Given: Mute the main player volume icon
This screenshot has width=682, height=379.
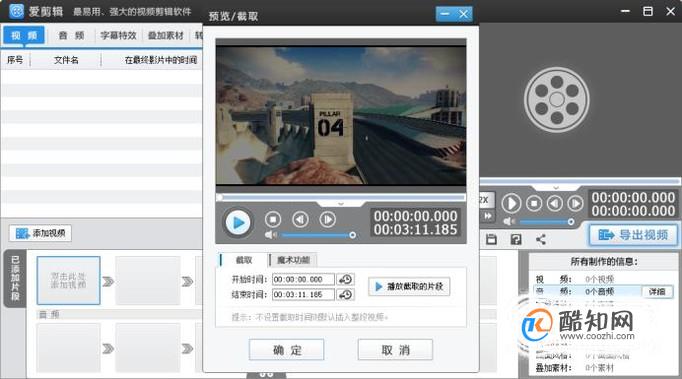Looking at the screenshot, I should 508,221.
